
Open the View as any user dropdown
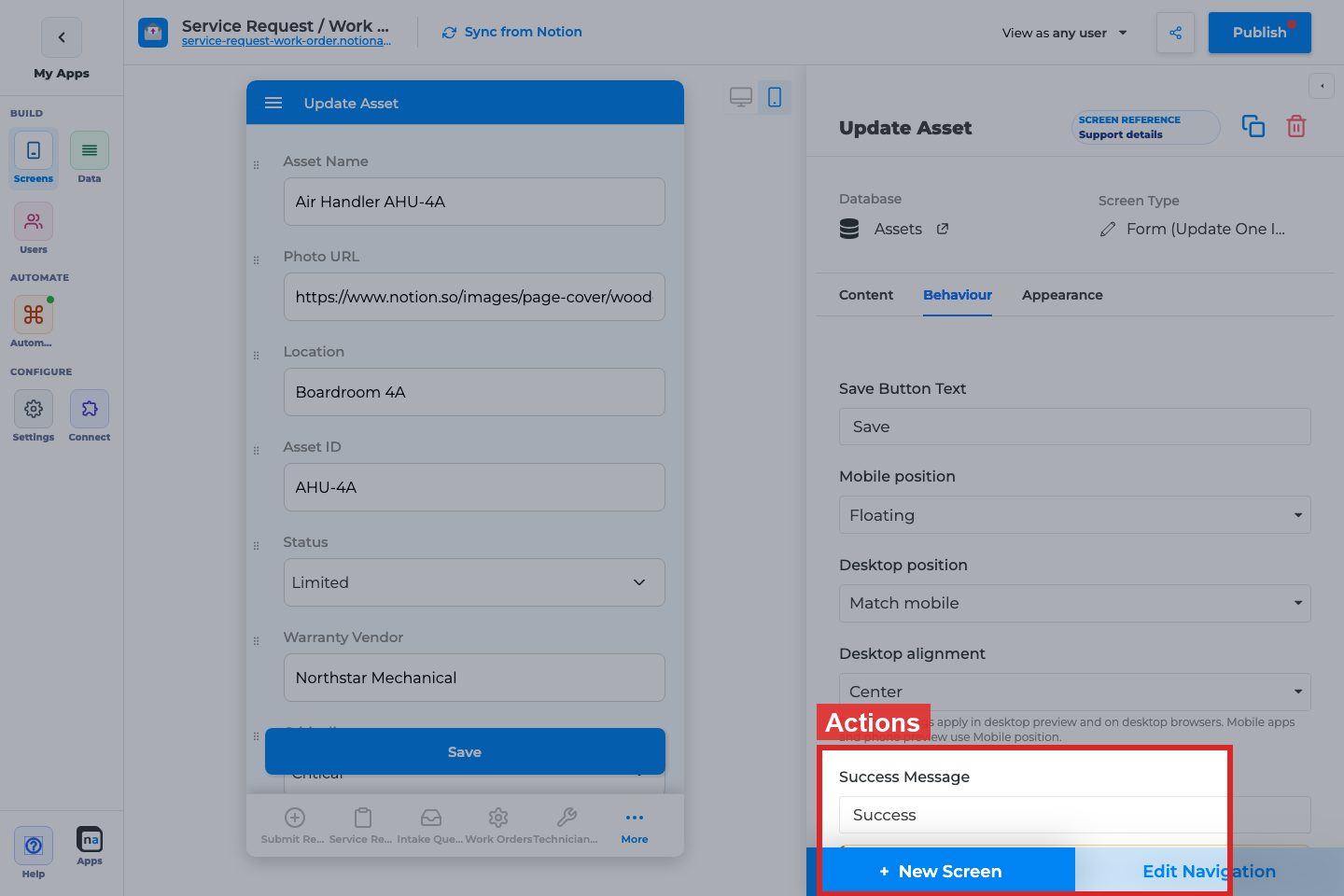tap(1065, 33)
